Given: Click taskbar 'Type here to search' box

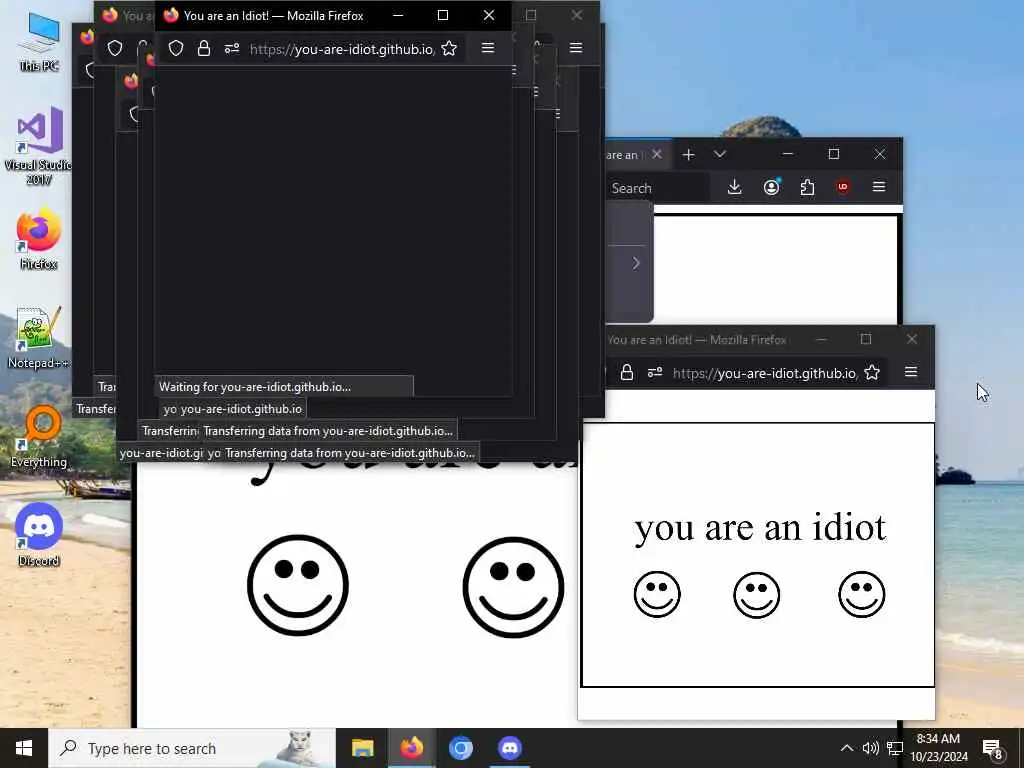Looking at the screenshot, I should click(x=192, y=748).
